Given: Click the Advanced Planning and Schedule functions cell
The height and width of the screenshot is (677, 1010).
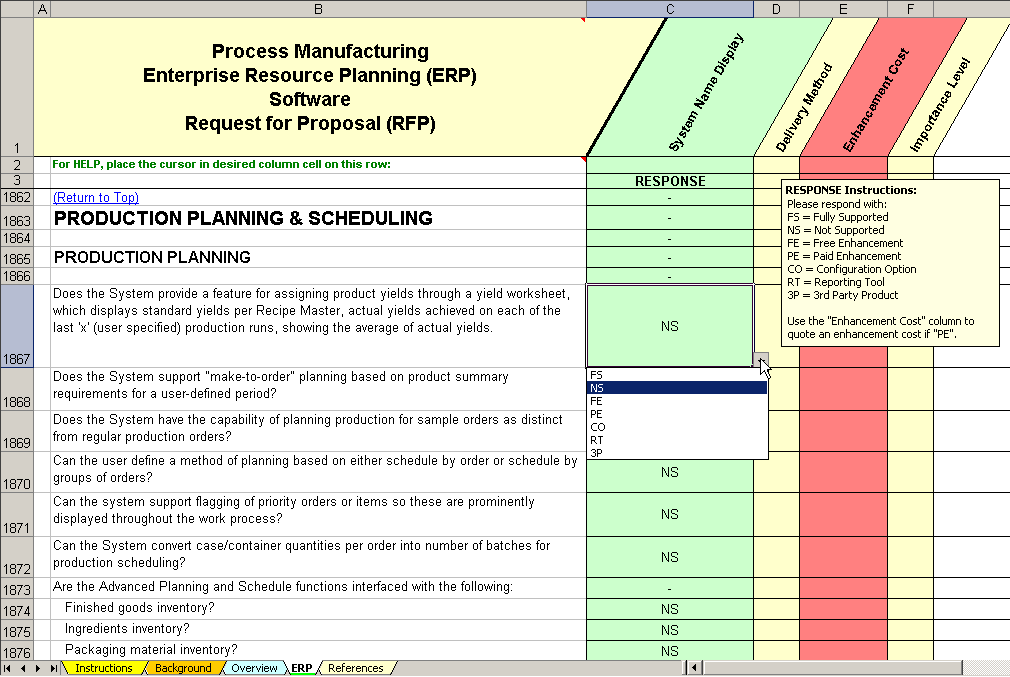Looking at the screenshot, I should 318,588.
